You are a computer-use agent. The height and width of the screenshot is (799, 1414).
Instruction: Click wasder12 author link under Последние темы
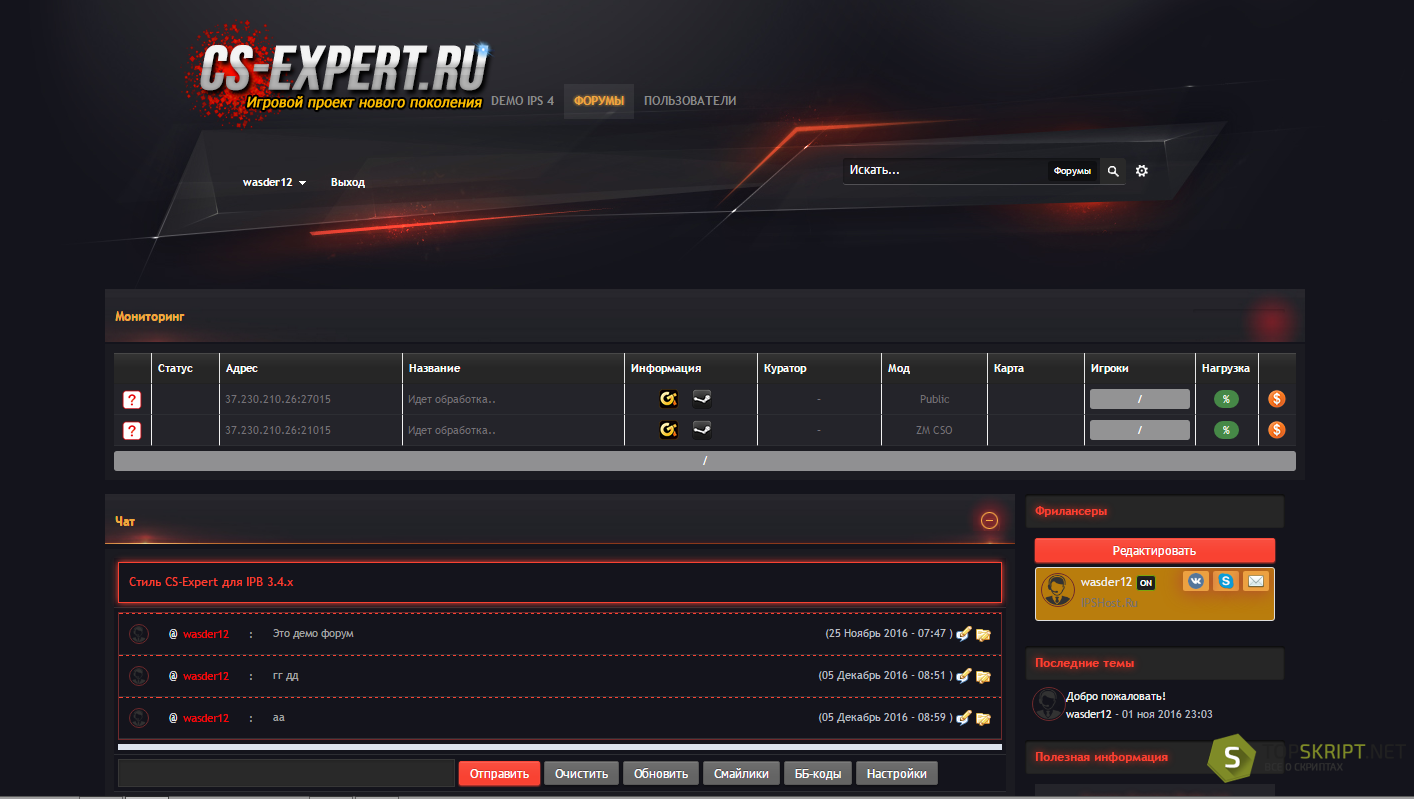point(1089,714)
